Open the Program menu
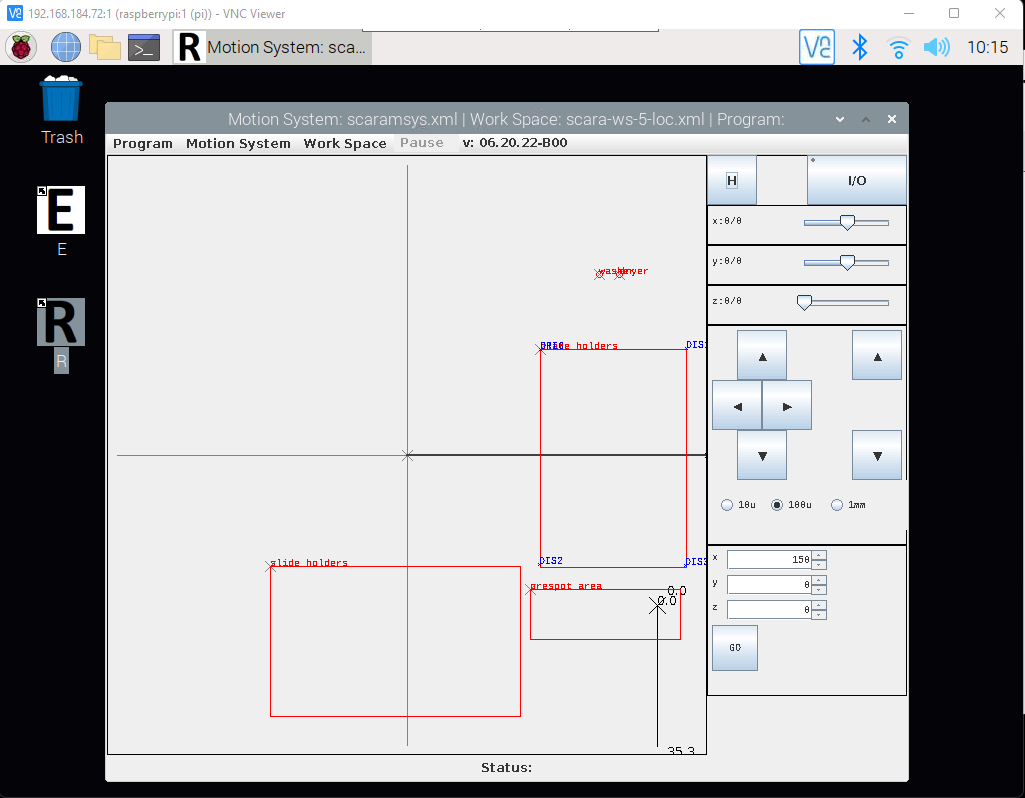The image size is (1025, 798). pos(143,143)
